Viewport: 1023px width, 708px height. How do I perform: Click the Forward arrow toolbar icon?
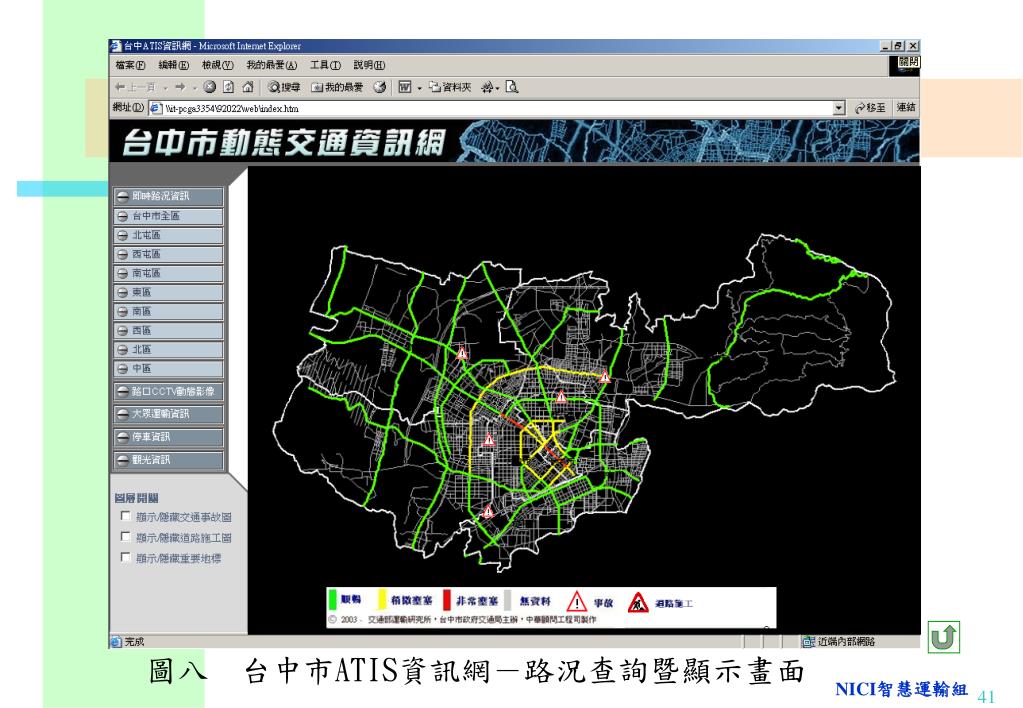(180, 87)
